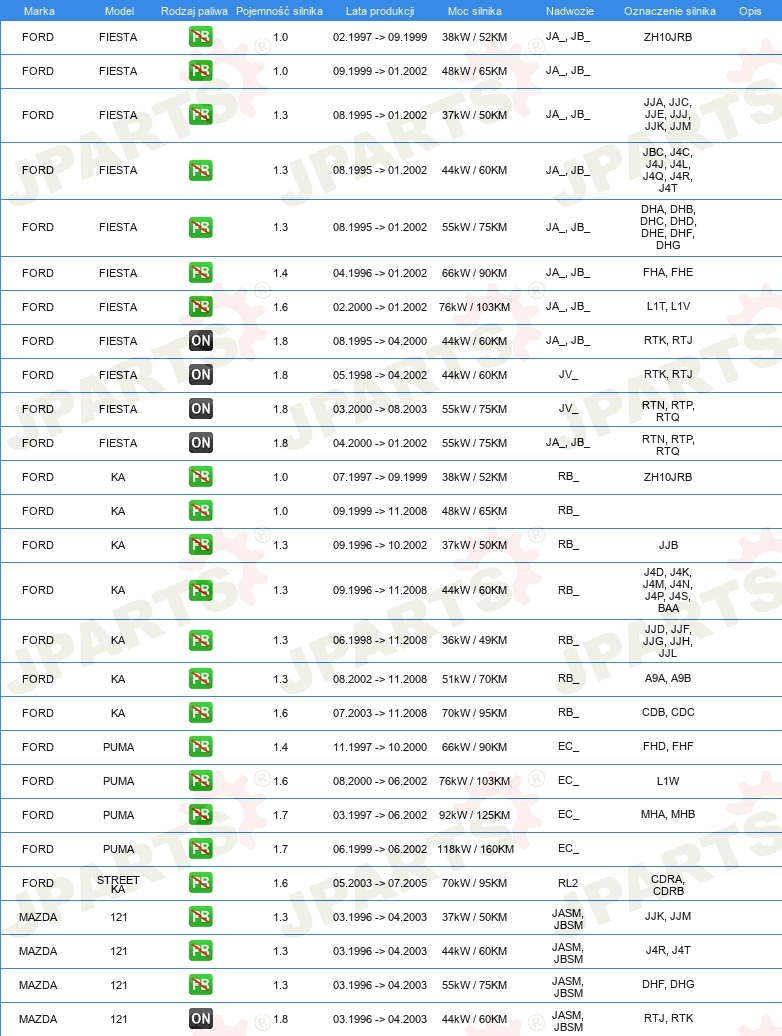782x1036 pixels.
Task: Select the engine code cell J4R, J4T in Mazda row
Action: pyautogui.click(x=668, y=950)
